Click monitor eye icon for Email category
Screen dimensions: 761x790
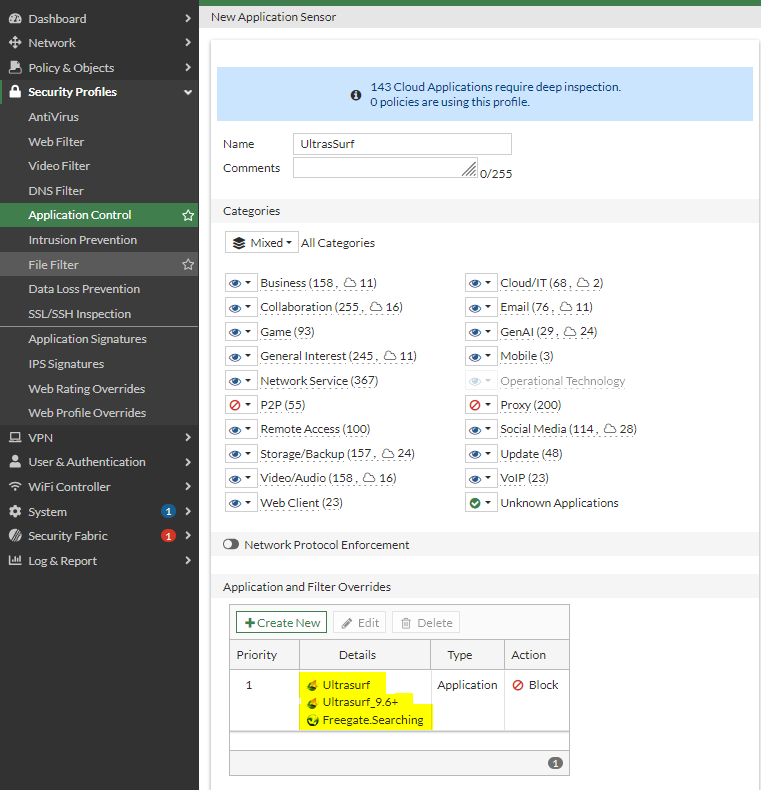475,307
